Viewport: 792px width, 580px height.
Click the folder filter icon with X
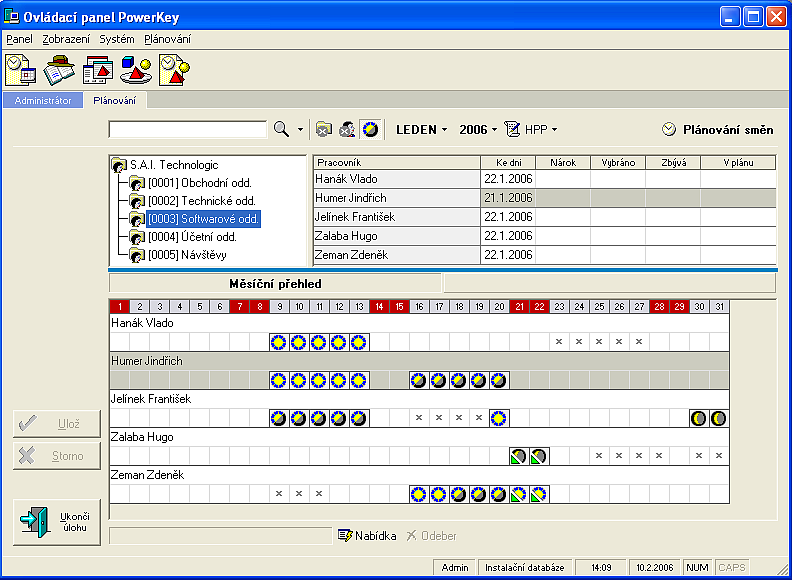[x=323, y=129]
